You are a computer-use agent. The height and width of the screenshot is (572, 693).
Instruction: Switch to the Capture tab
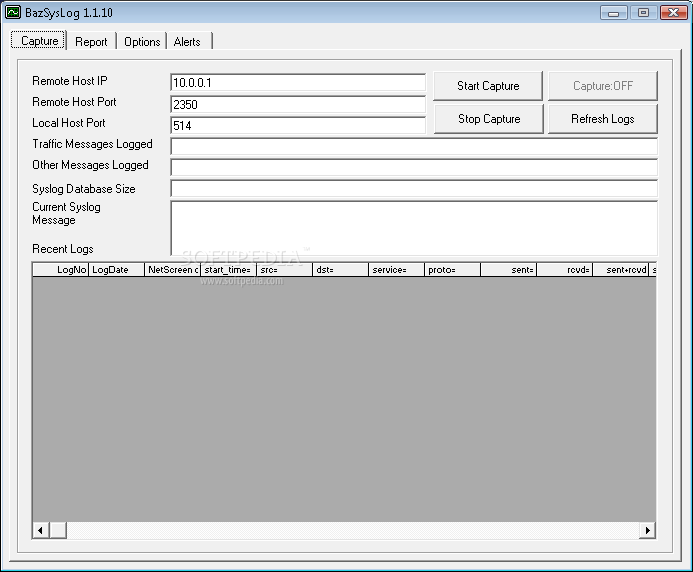point(39,41)
